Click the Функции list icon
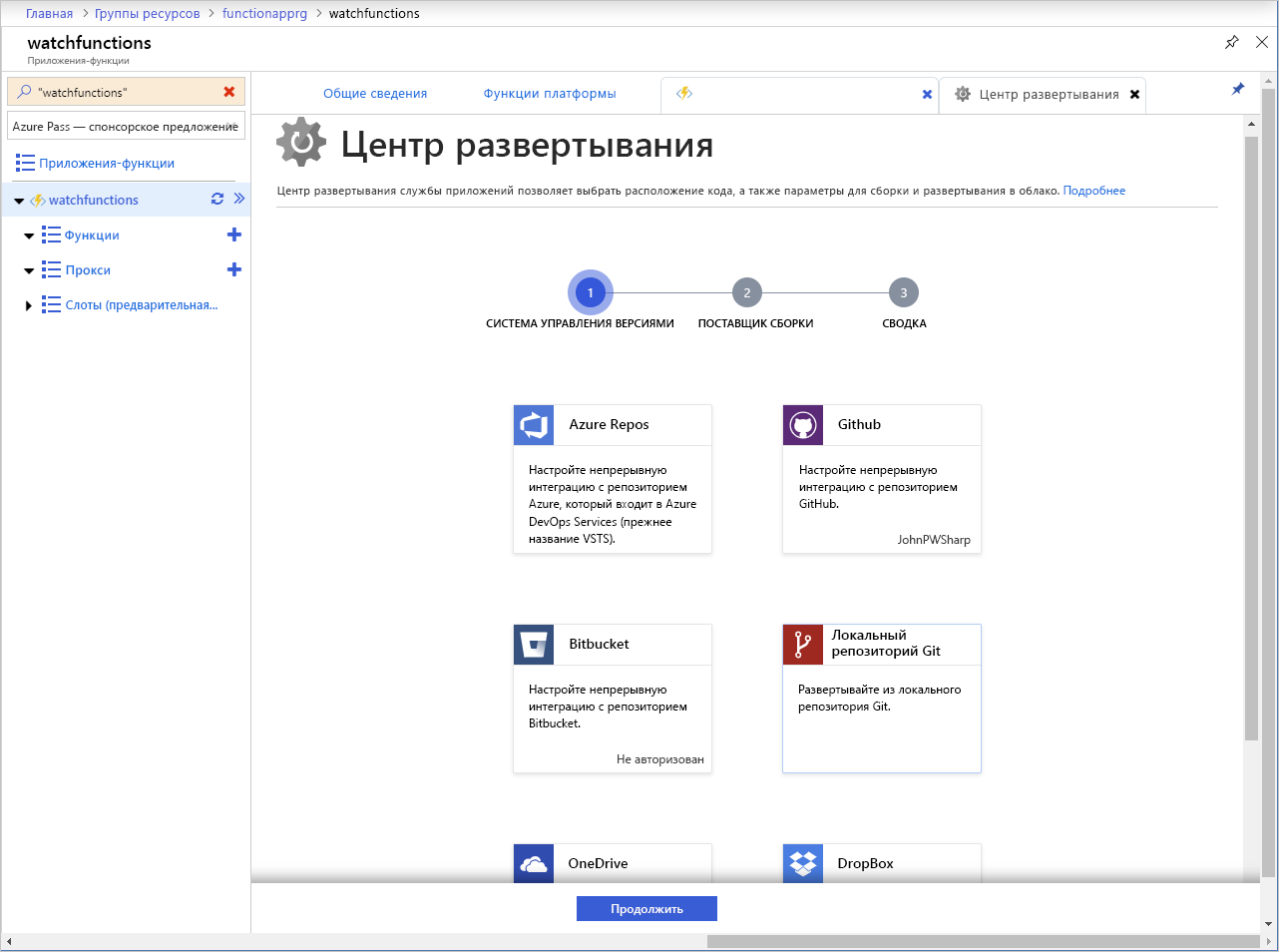 [51, 235]
